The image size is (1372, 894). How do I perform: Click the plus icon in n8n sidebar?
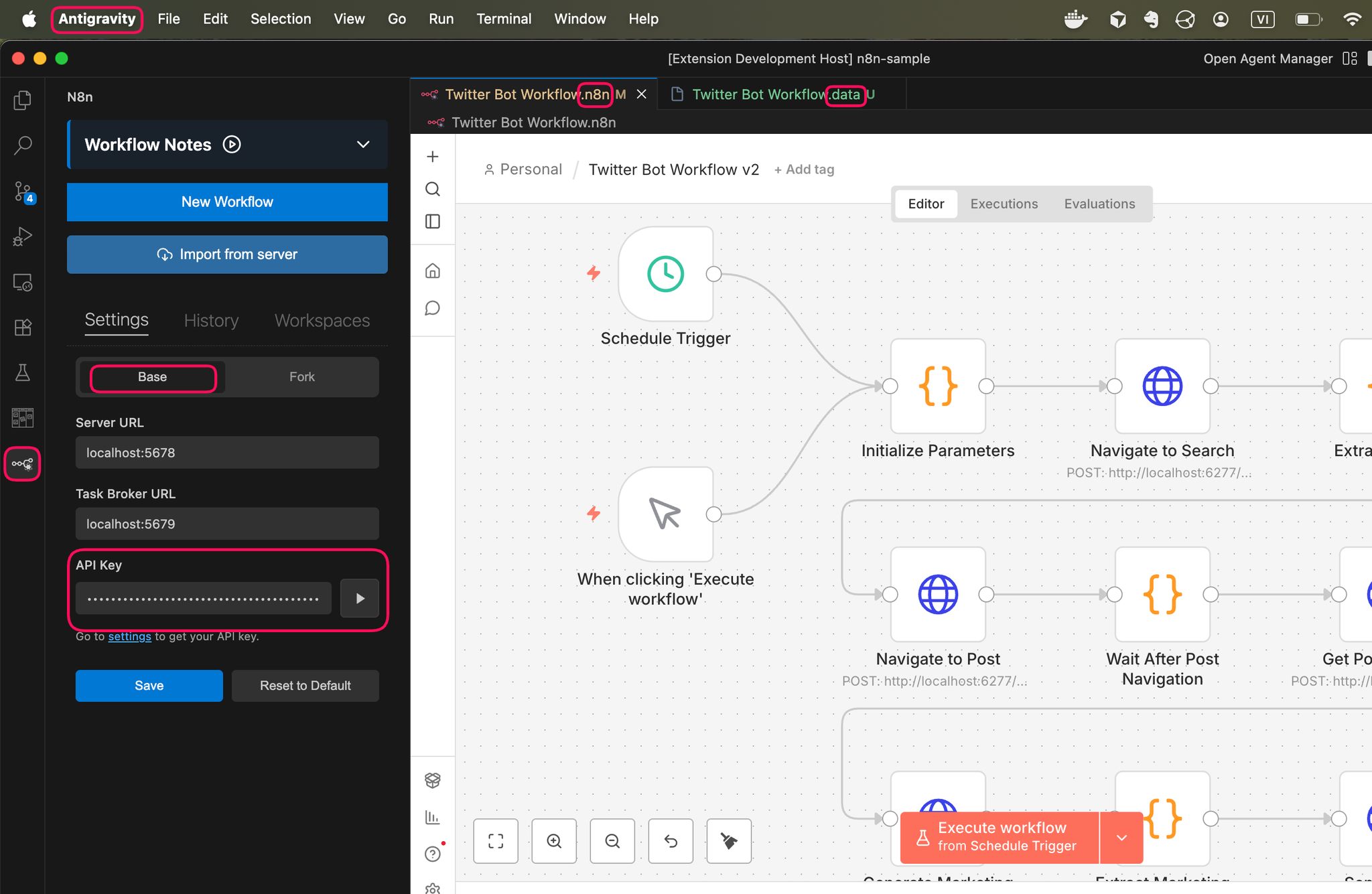[x=433, y=157]
